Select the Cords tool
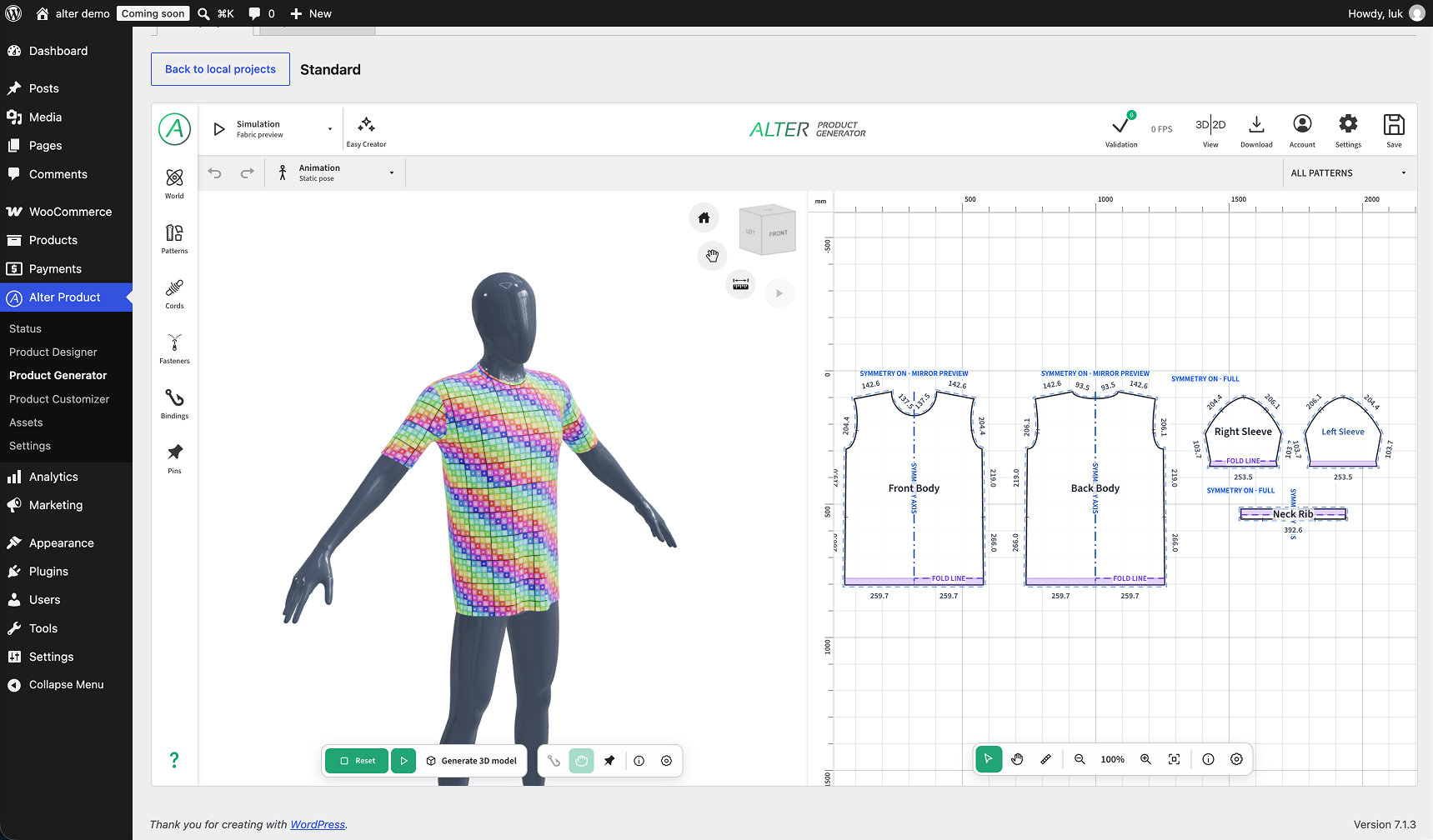The width and height of the screenshot is (1433, 840). (x=174, y=293)
